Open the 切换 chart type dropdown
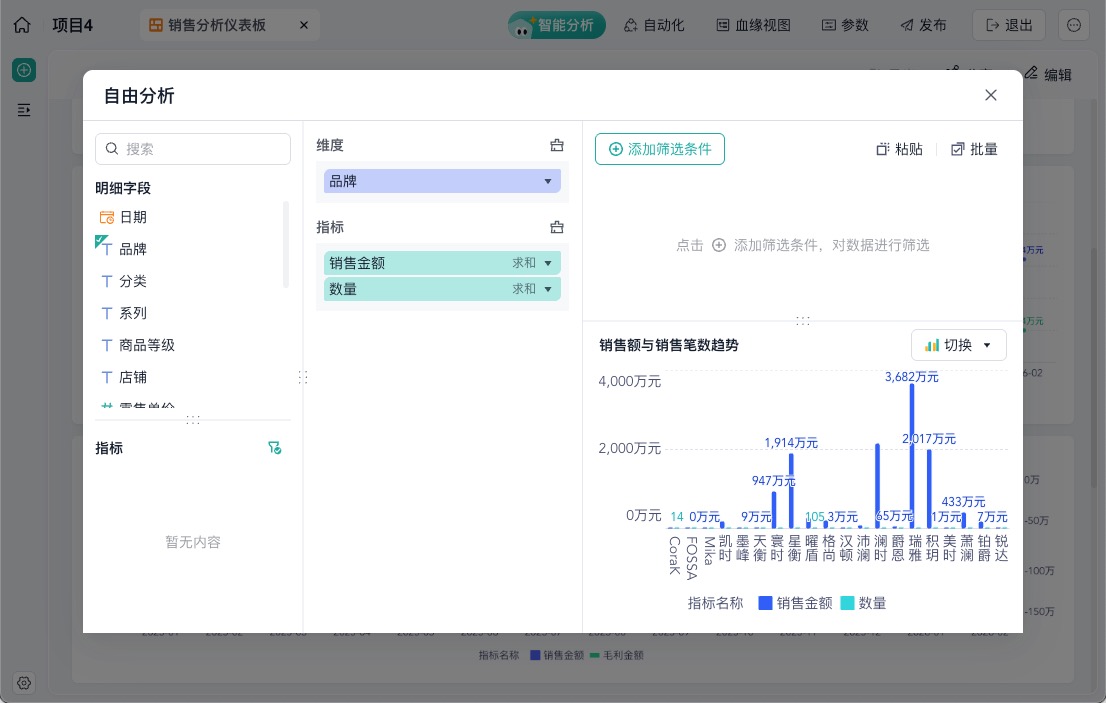The height and width of the screenshot is (703, 1106). coord(959,345)
